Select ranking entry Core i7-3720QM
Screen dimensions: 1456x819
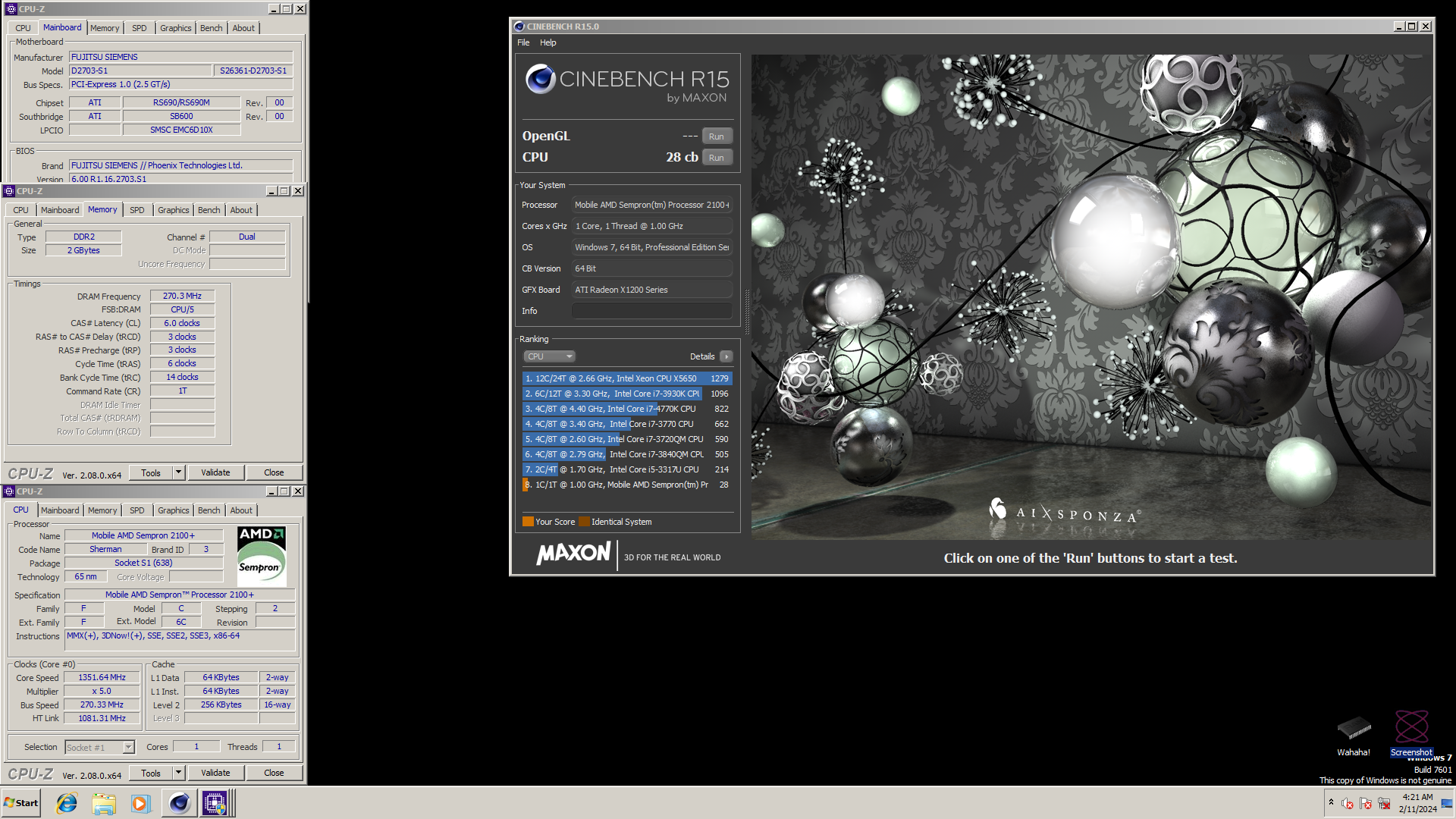627,439
